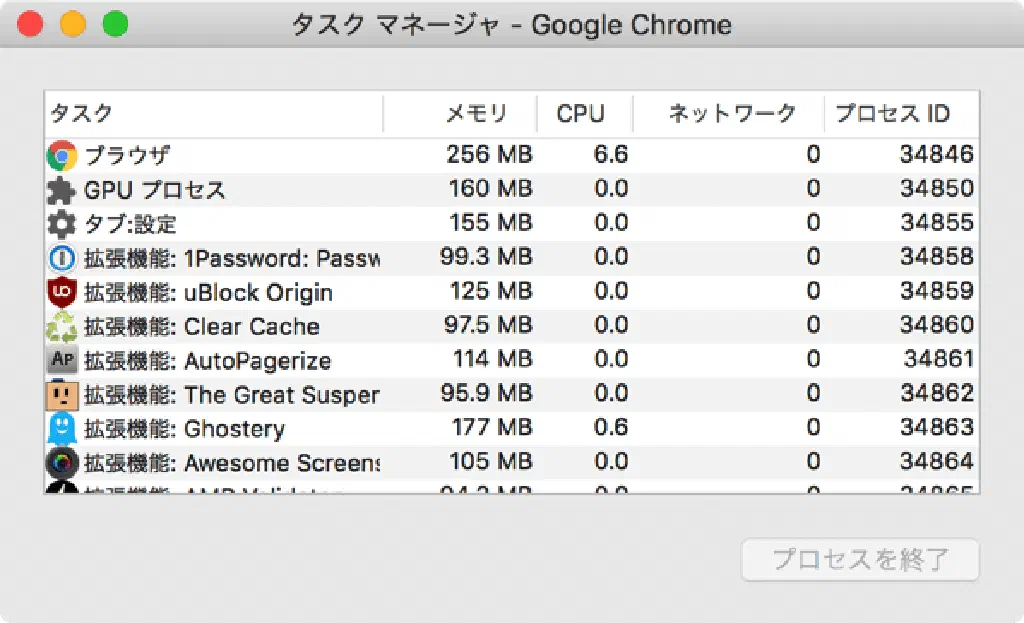Viewport: 1024px width, 623px height.
Task: Sort by the ネットワーク column header
Action: [731, 113]
